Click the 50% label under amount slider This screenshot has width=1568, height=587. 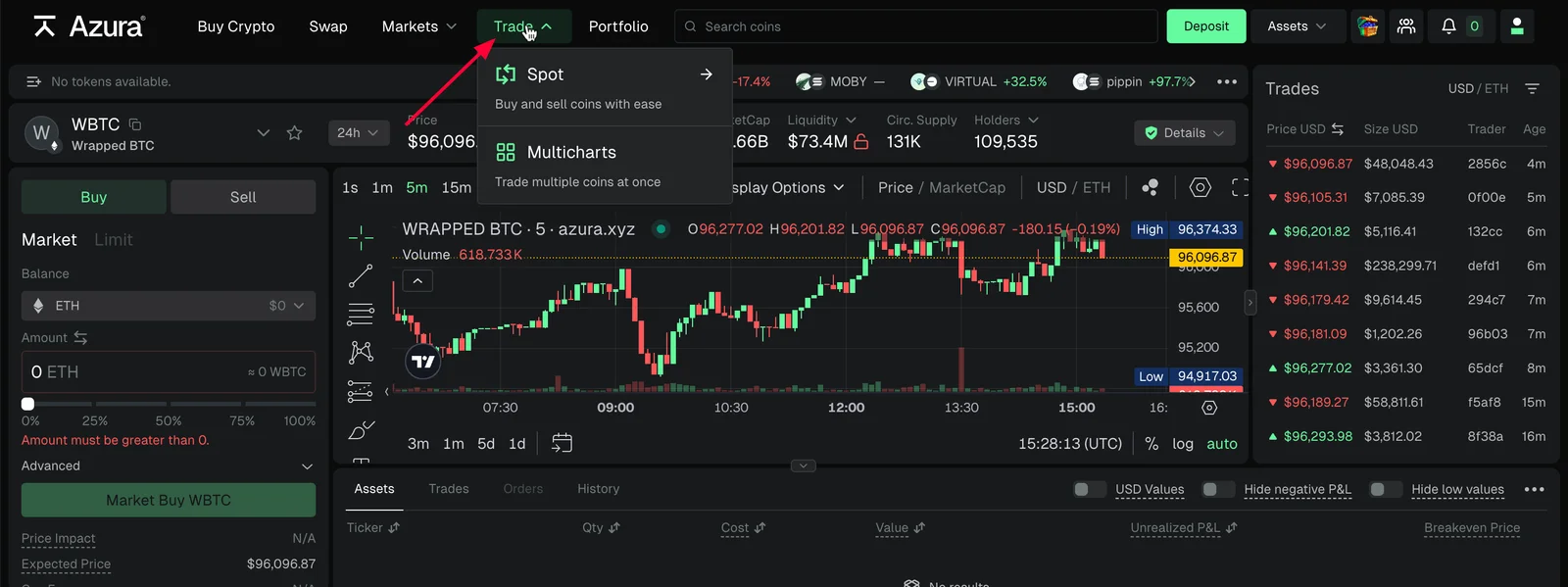tap(169, 421)
